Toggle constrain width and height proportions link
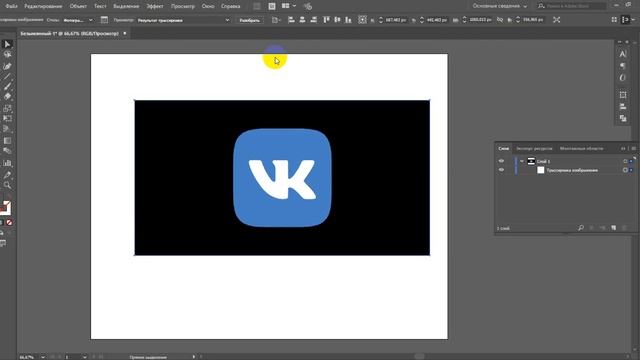The height and width of the screenshot is (360, 640). click(500, 20)
